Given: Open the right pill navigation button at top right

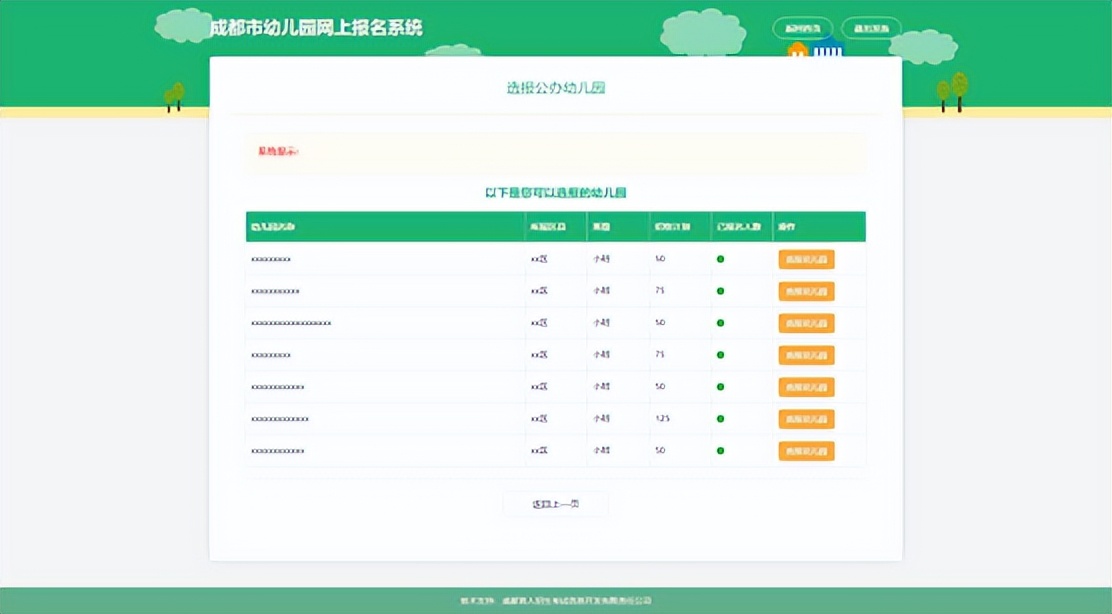Looking at the screenshot, I should tap(873, 29).
